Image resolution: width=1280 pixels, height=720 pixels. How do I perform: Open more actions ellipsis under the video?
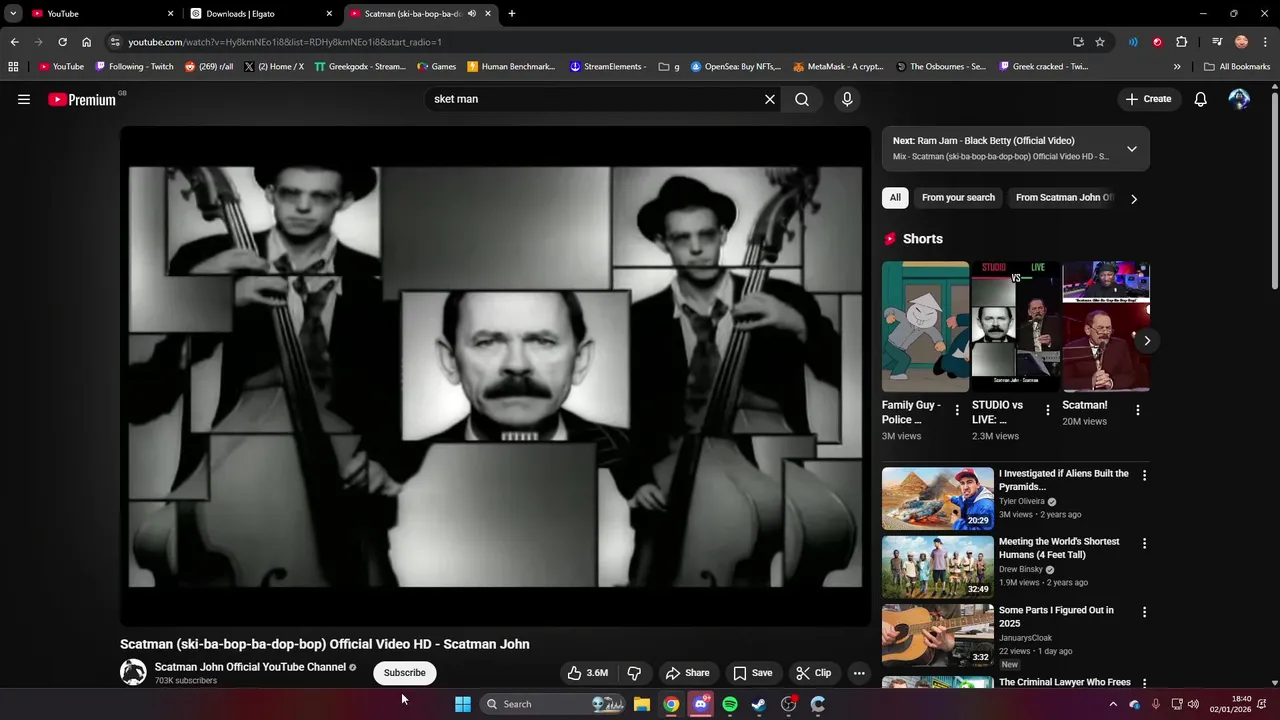coord(859,673)
